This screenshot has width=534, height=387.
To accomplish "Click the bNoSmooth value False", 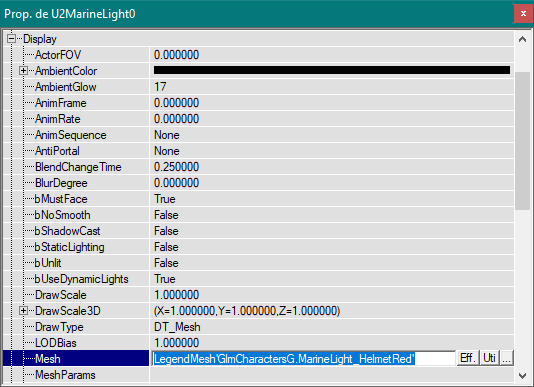I will click(166, 215).
